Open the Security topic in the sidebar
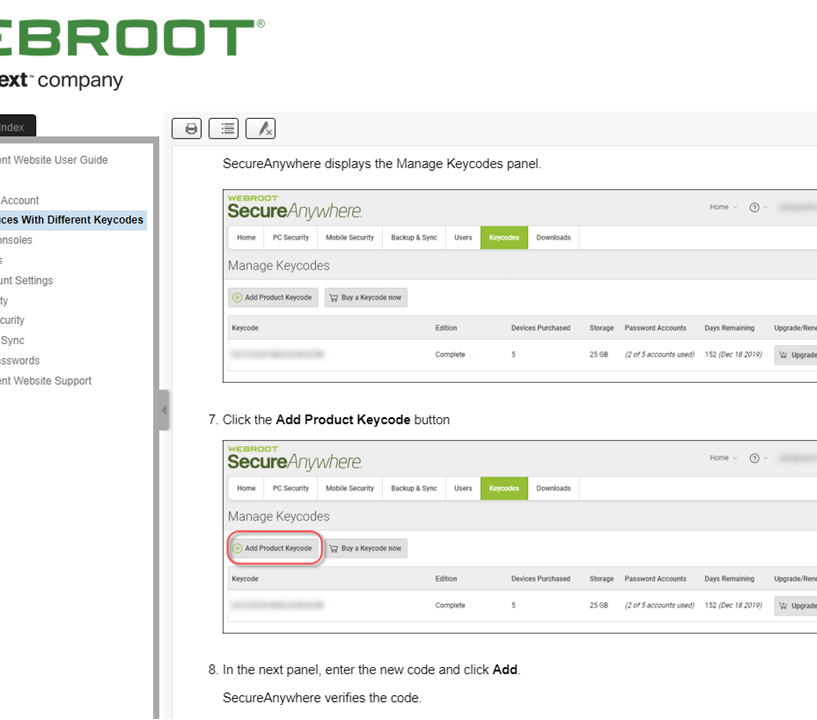 (12, 320)
